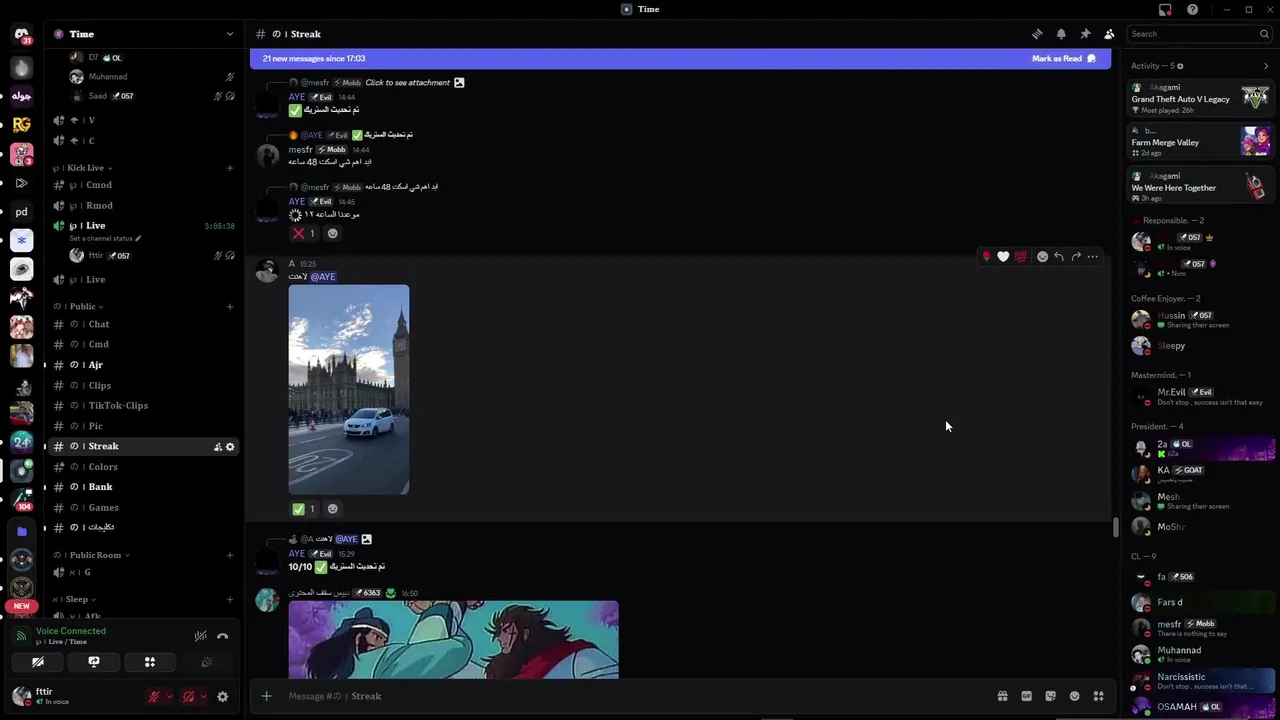
Task: Open the Games channel
Action: pyautogui.click(x=144, y=507)
